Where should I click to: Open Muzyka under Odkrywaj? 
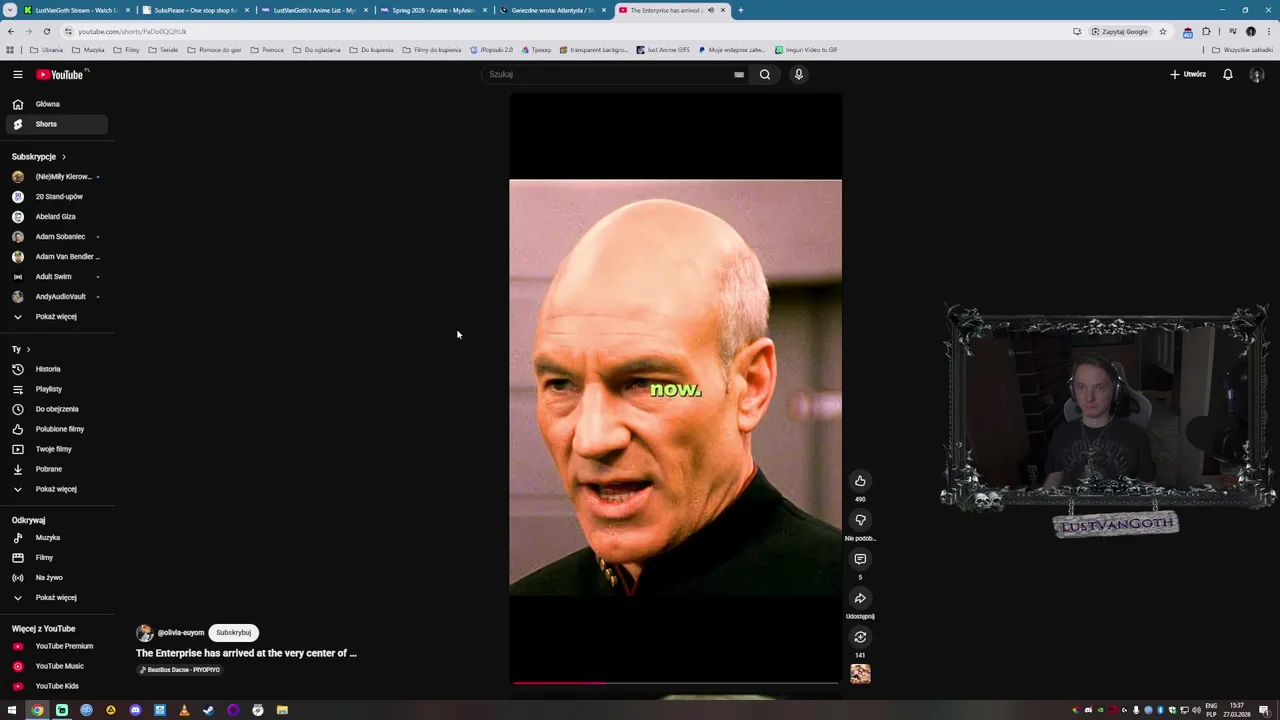click(56, 538)
